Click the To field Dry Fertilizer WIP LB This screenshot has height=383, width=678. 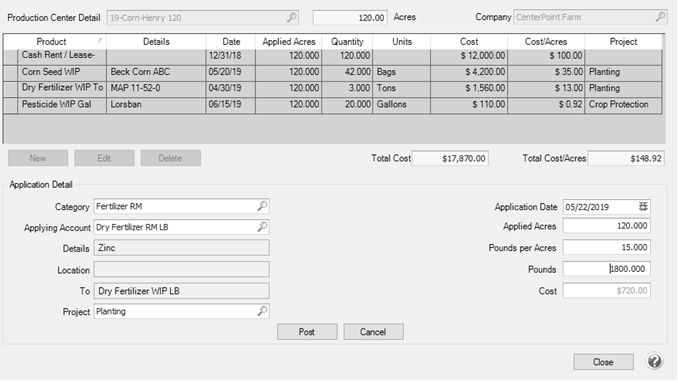[x=182, y=291]
